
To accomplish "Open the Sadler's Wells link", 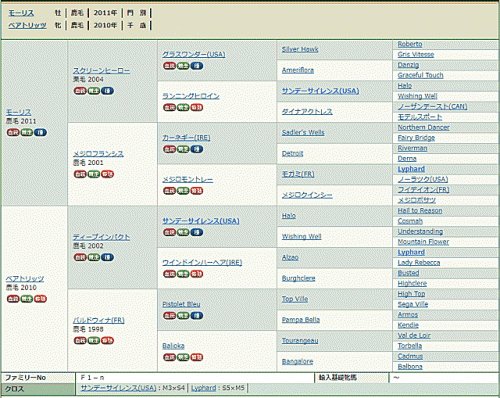I will pyautogui.click(x=303, y=133).
